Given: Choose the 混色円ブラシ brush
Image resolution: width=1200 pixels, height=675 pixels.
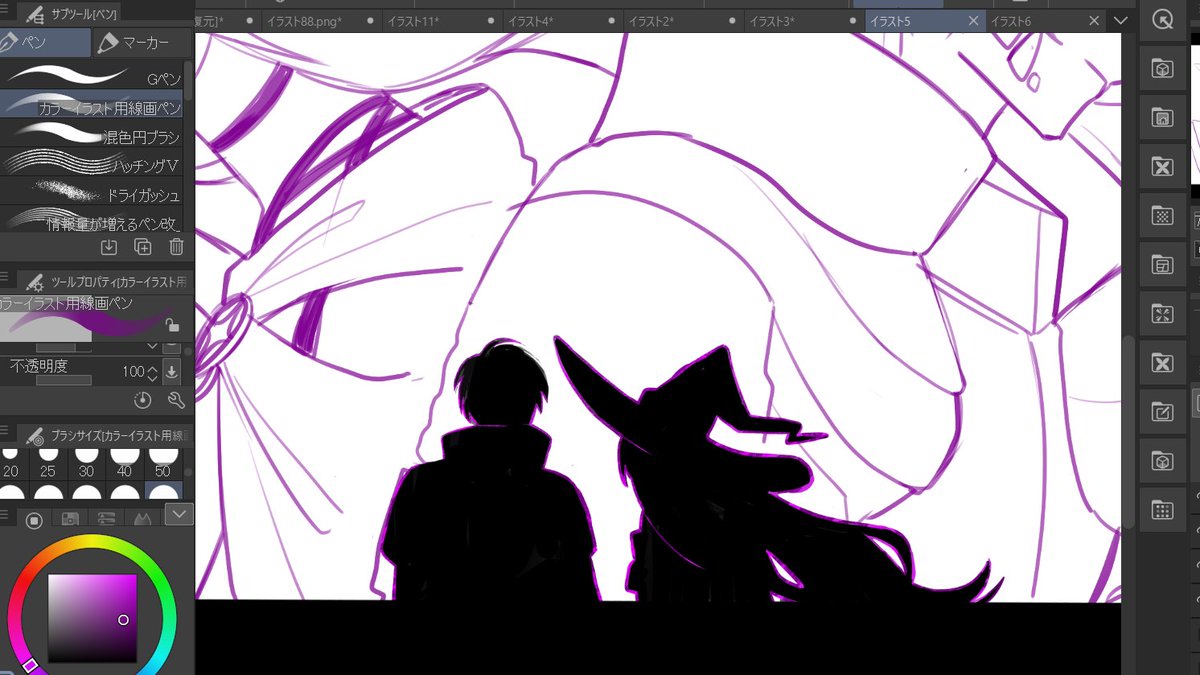Looking at the screenshot, I should click(x=91, y=132).
